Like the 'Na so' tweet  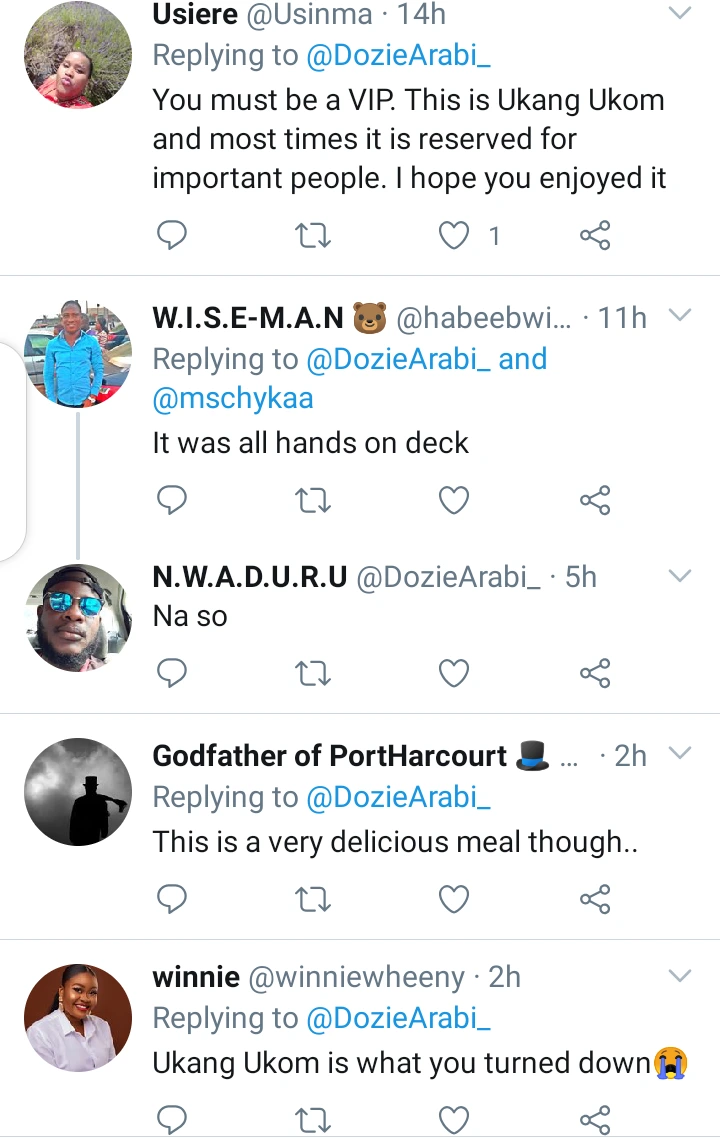click(455, 674)
